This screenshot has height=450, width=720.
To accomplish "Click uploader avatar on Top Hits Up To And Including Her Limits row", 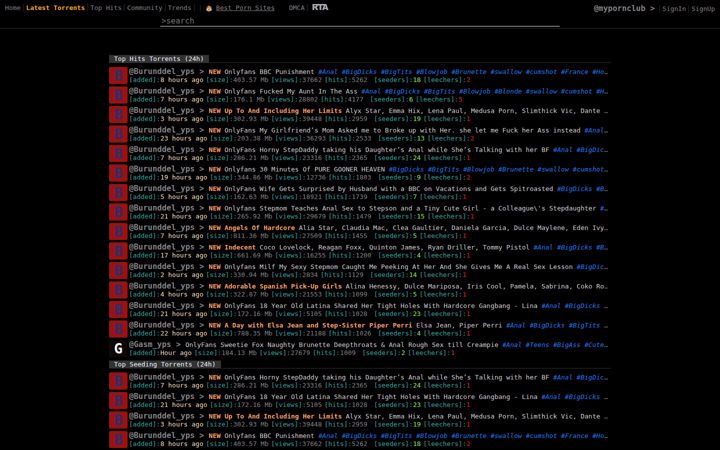I will [x=118, y=114].
